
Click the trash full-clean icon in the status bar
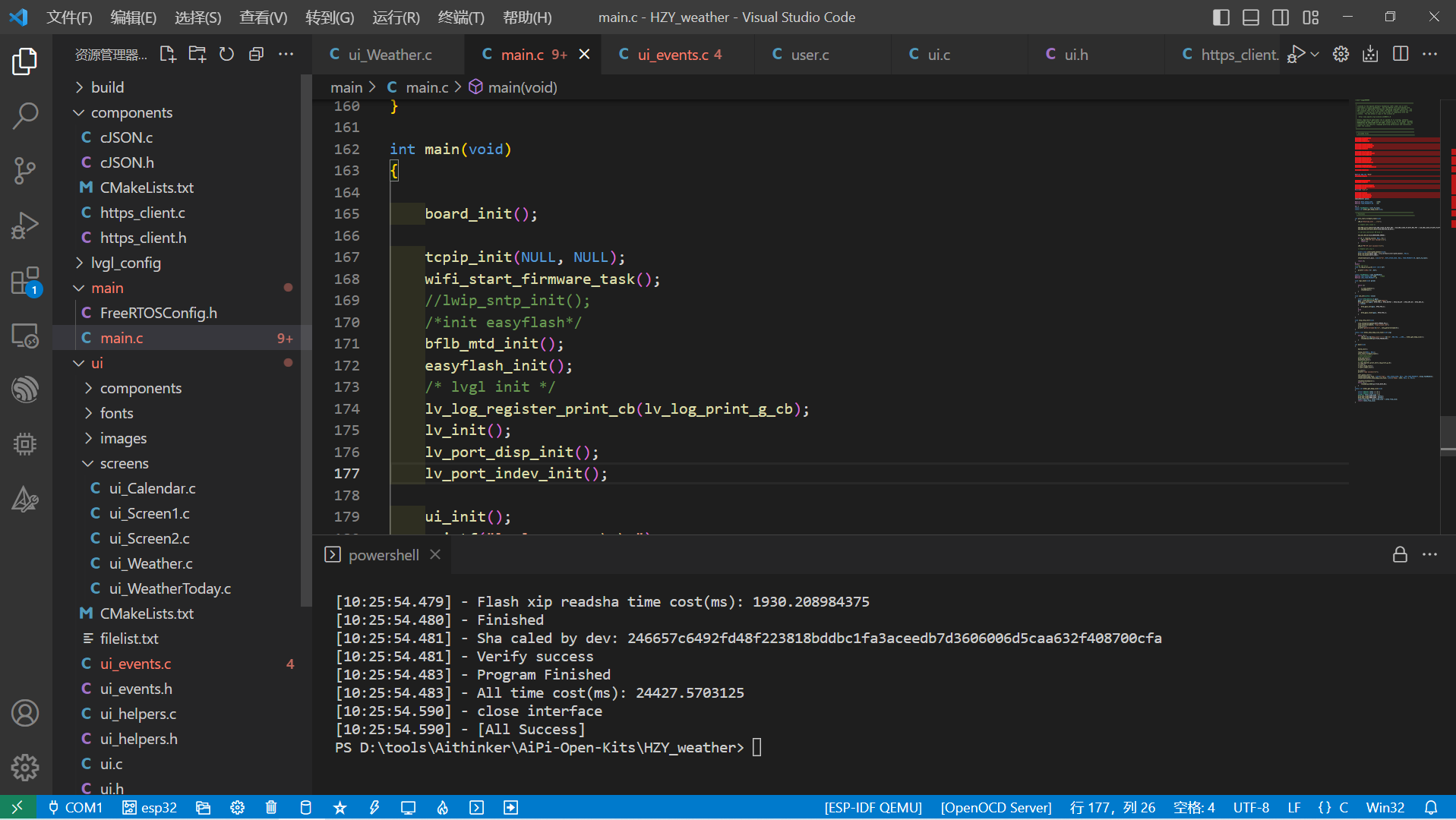click(x=271, y=808)
